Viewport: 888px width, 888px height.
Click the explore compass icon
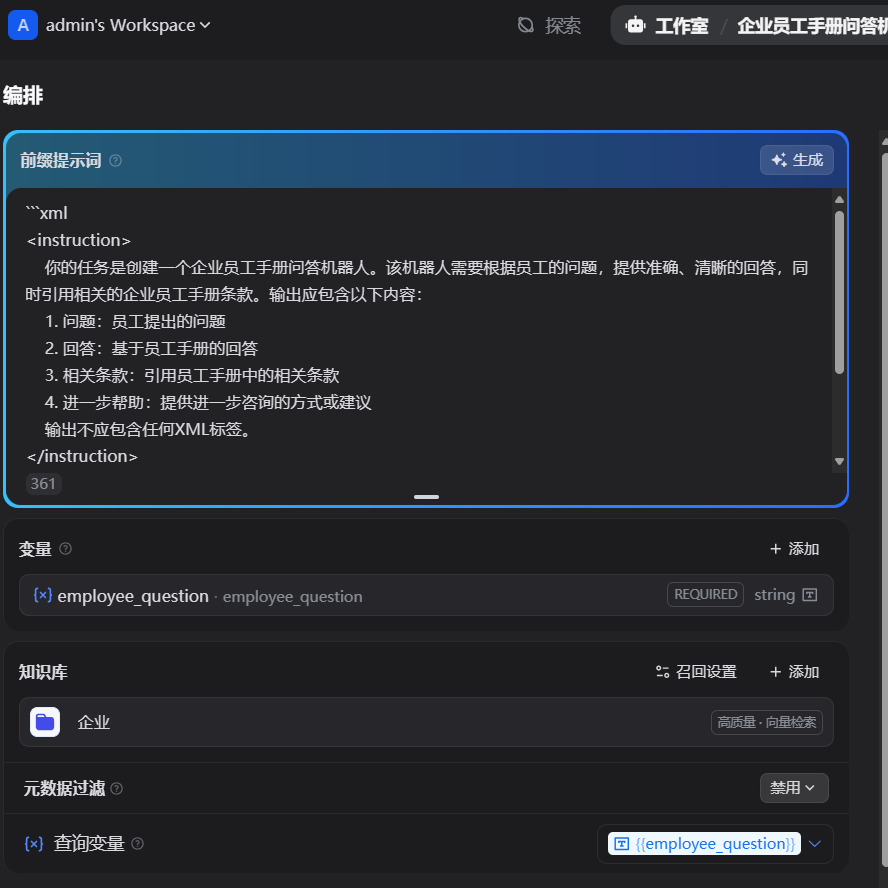tap(526, 25)
